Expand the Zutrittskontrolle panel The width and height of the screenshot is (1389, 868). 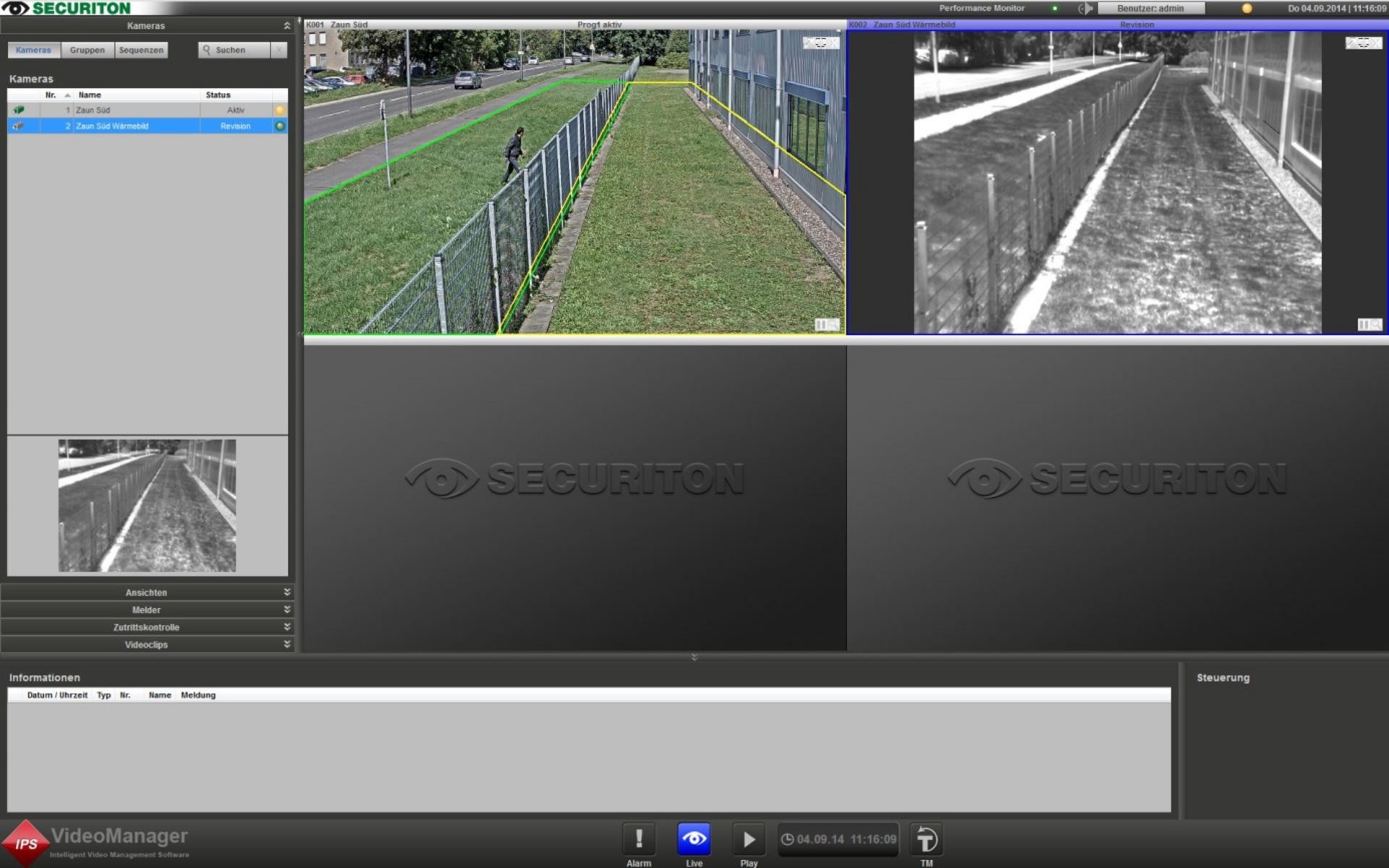coord(147,627)
